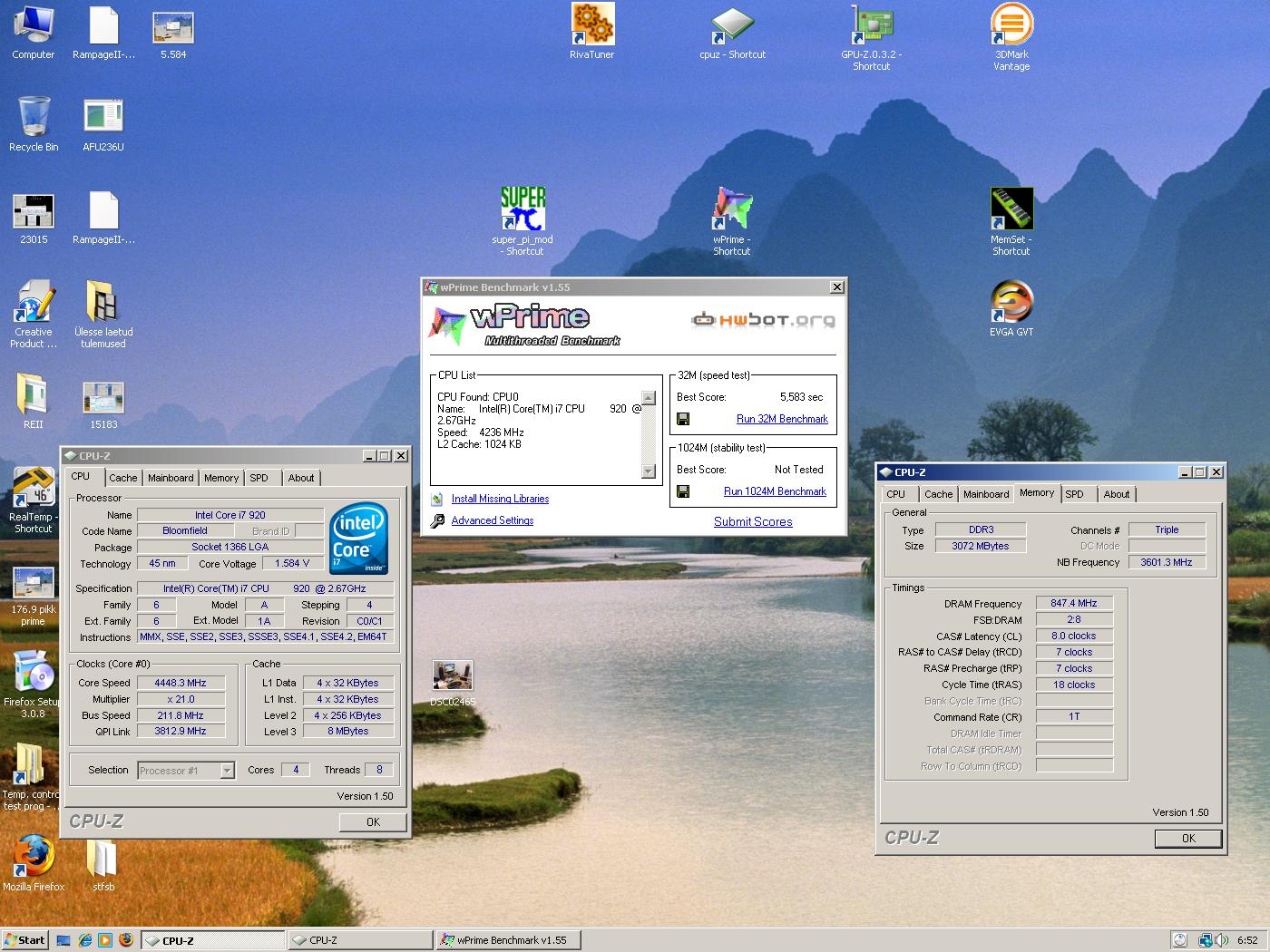Open Firefox from quick launch bar
Screen dimensions: 1270x952
(126, 940)
